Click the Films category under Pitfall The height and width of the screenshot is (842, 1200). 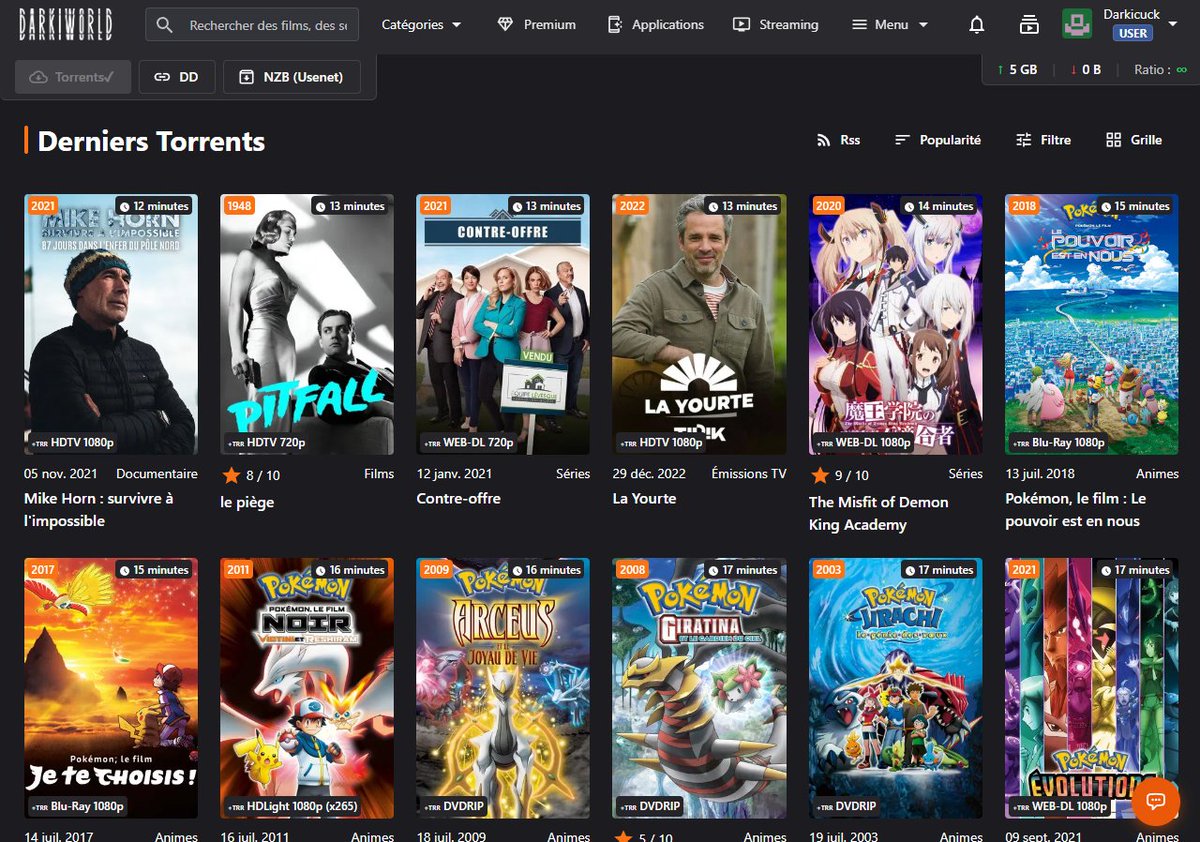[379, 474]
